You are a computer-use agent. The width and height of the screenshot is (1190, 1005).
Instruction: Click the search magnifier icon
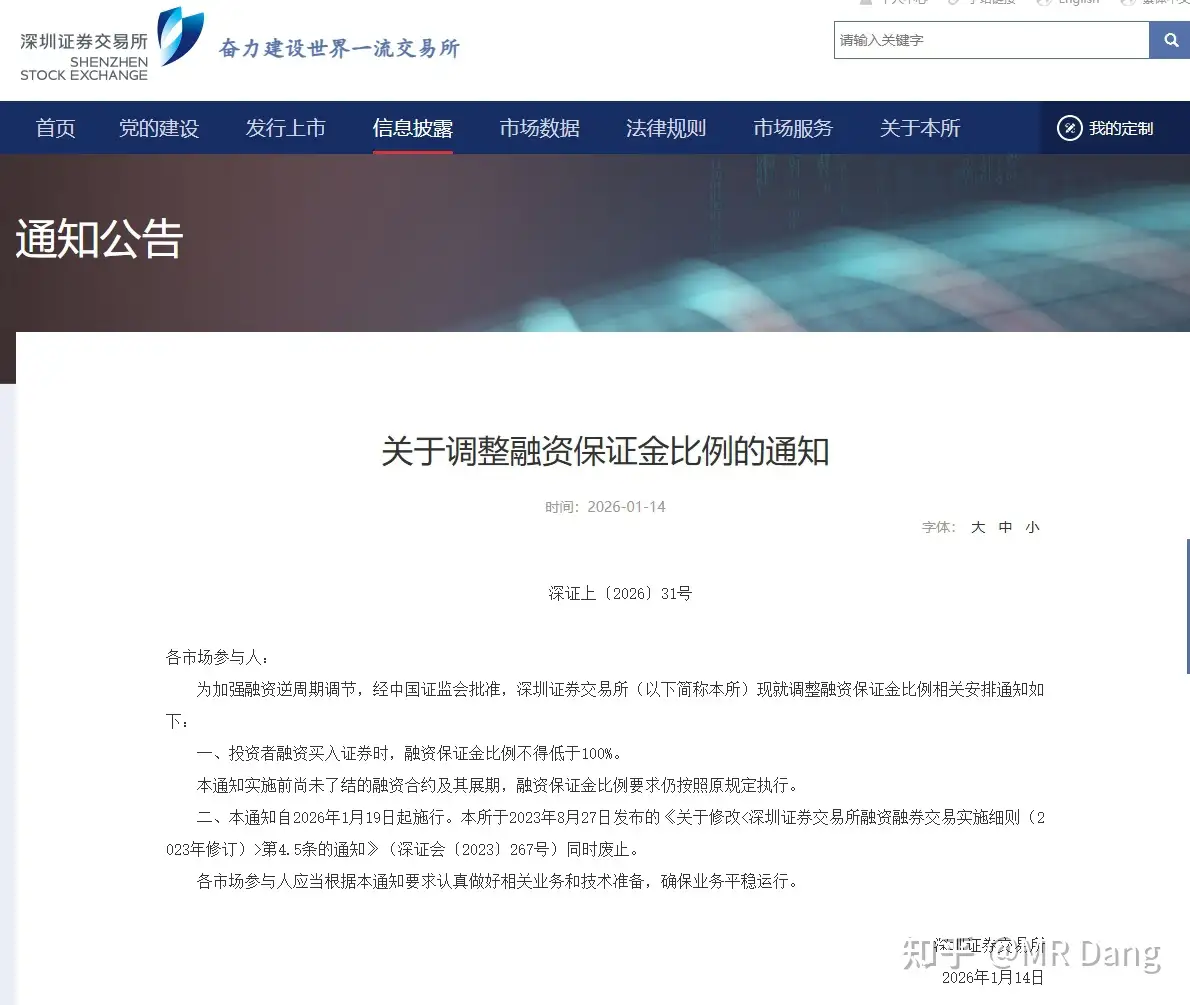click(x=1169, y=40)
